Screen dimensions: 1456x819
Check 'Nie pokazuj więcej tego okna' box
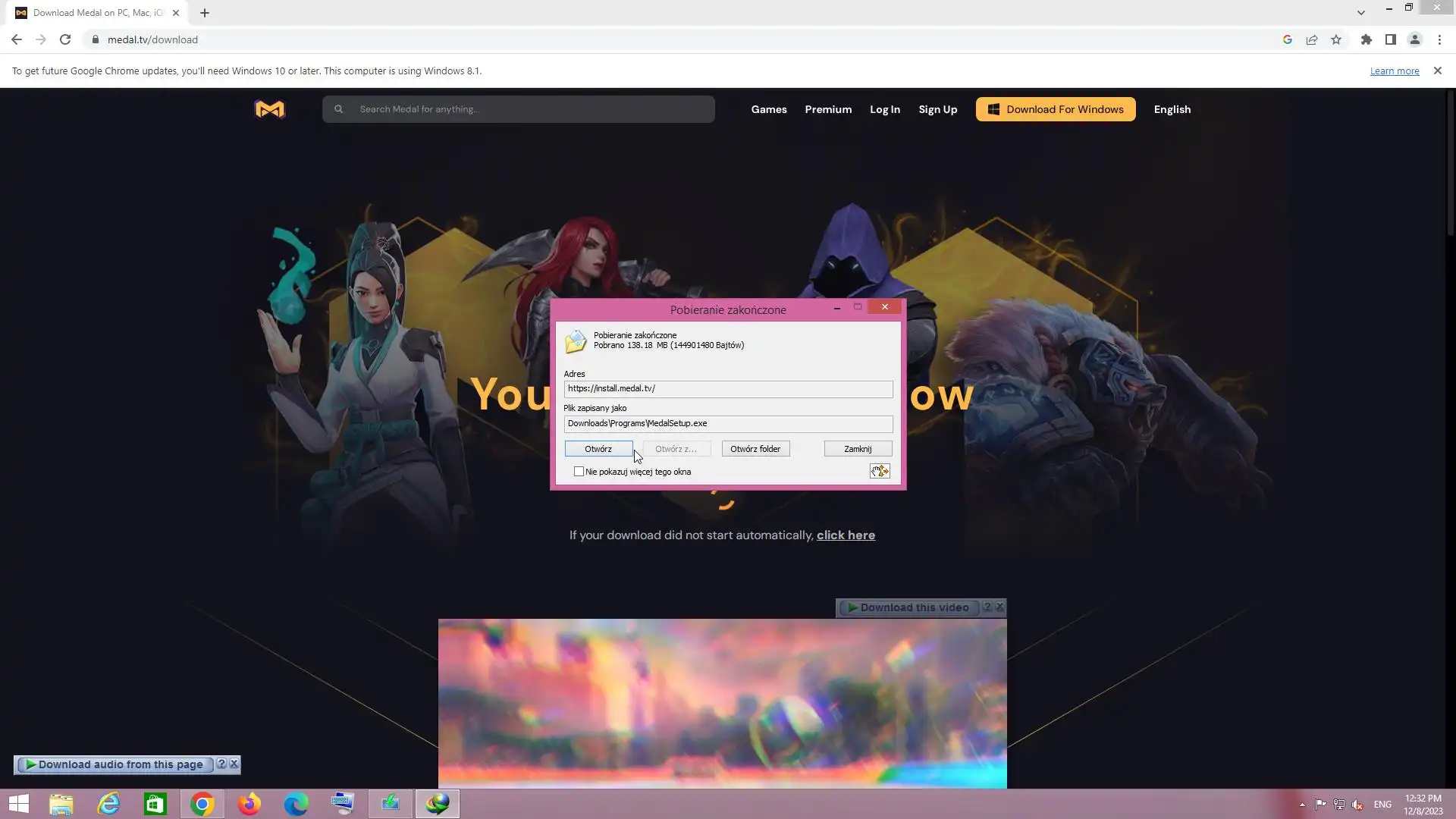click(x=579, y=472)
